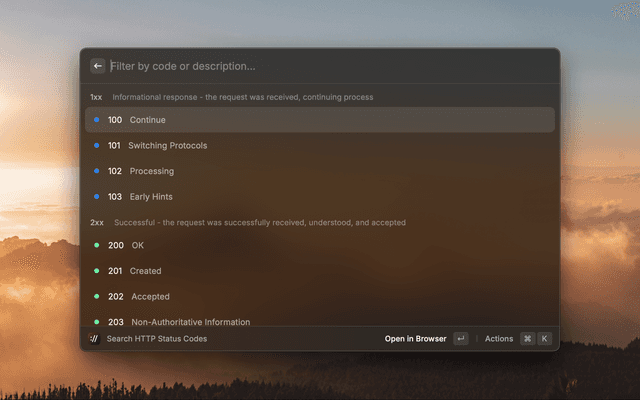
Task: Click the green dot beside 200 OK
Action: pos(97,245)
